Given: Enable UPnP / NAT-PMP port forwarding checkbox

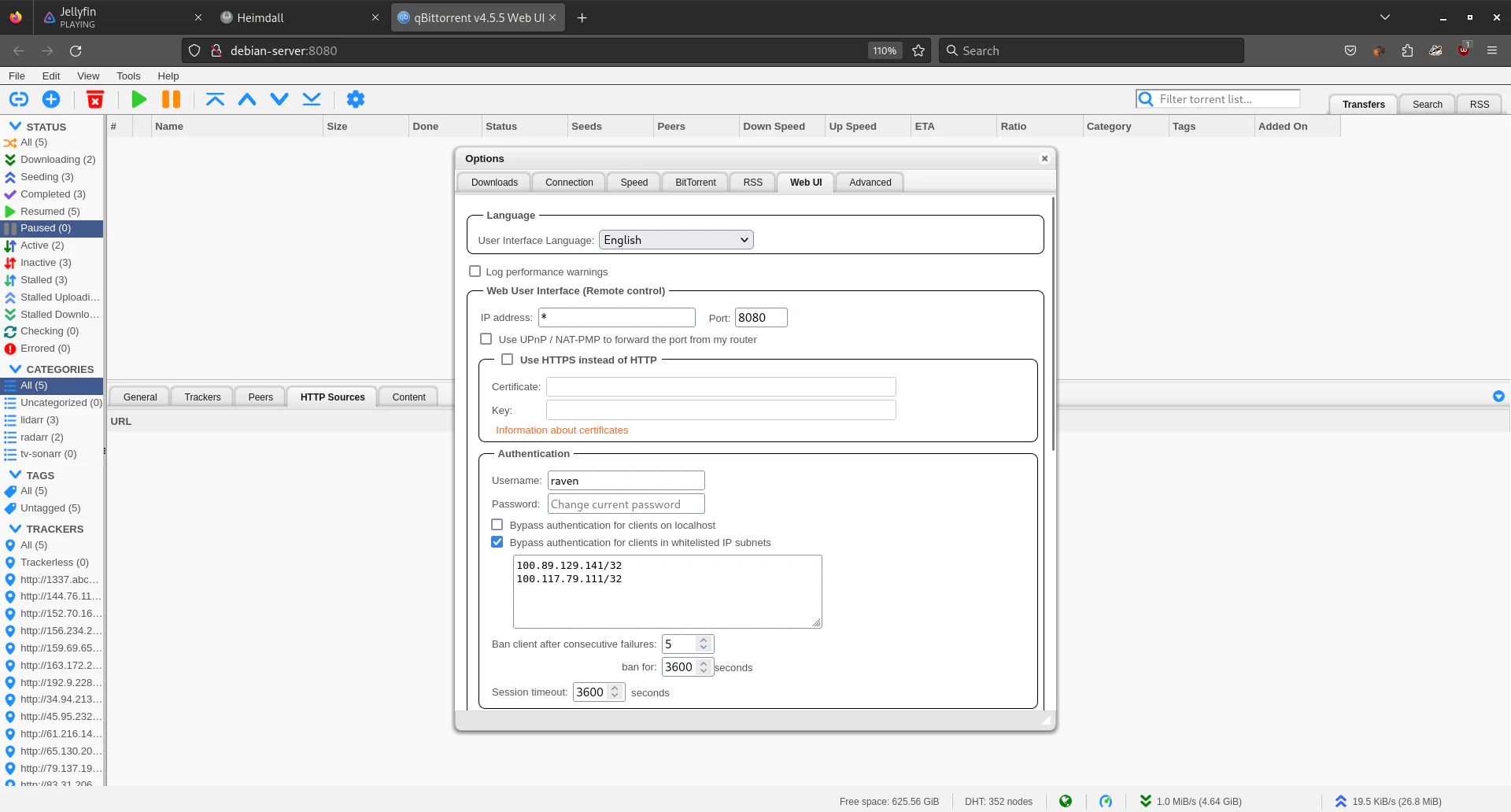Looking at the screenshot, I should pos(486,339).
